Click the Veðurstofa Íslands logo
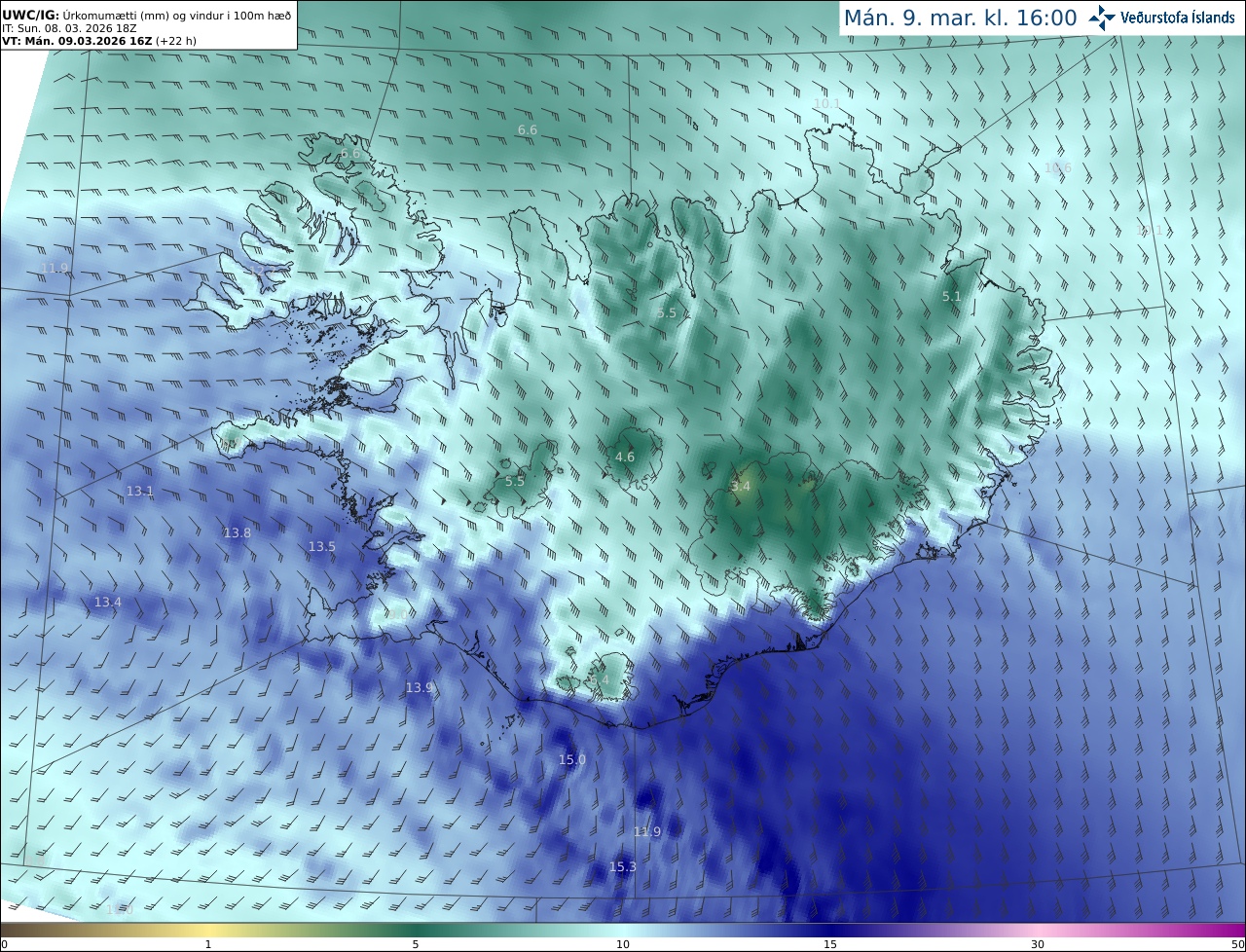 (1161, 18)
